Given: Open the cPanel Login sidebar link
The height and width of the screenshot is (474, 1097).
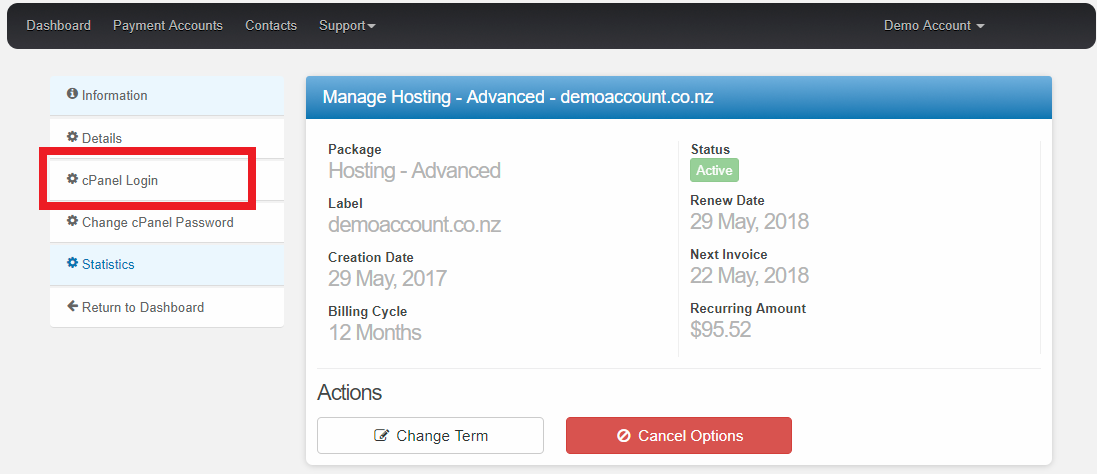Looking at the screenshot, I should click(x=120, y=181).
